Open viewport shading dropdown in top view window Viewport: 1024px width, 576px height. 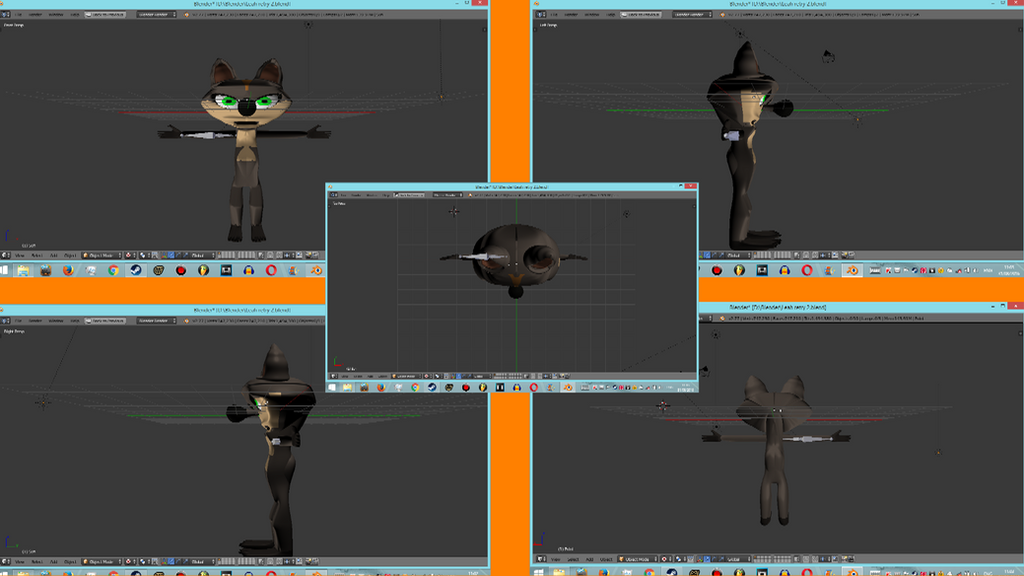pyautogui.click(x=426, y=376)
